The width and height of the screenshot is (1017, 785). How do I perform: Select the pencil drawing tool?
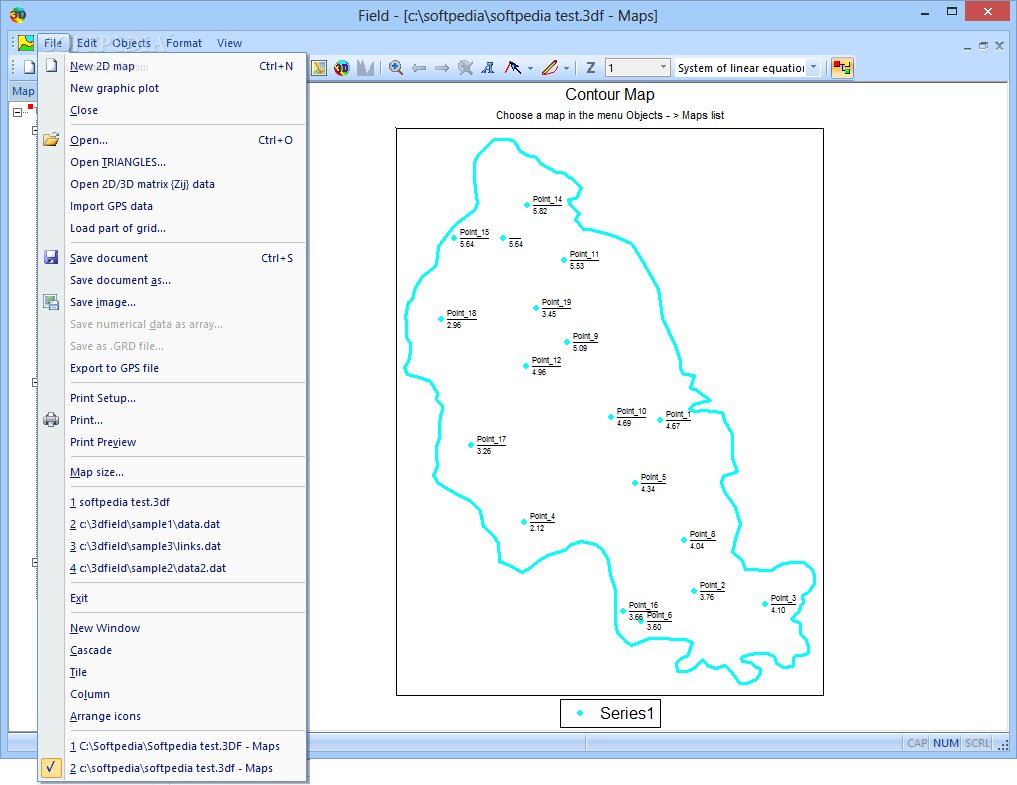pos(549,67)
